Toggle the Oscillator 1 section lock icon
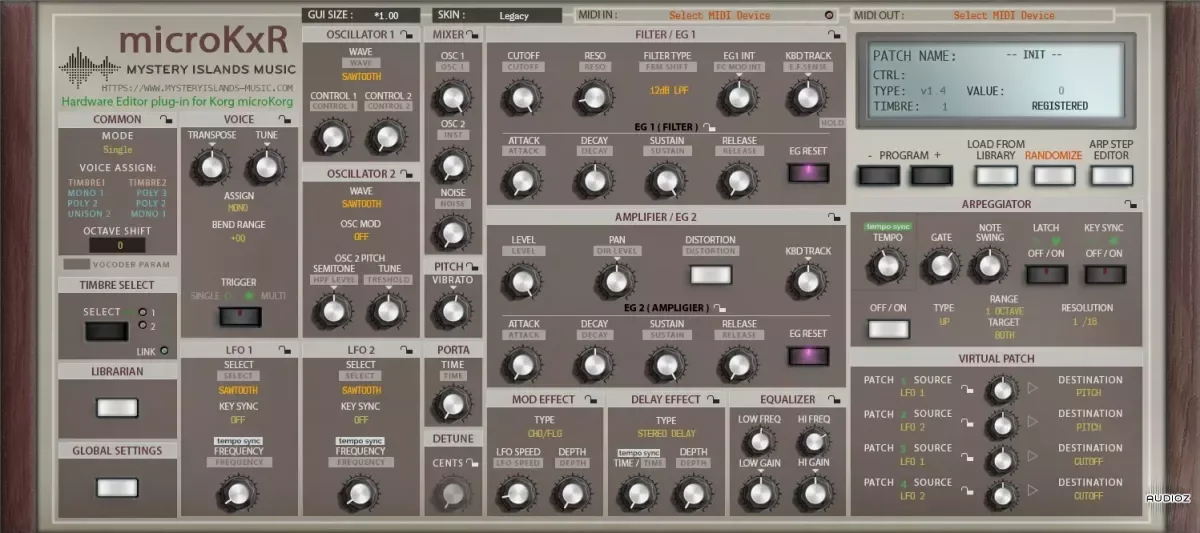 coord(407,35)
